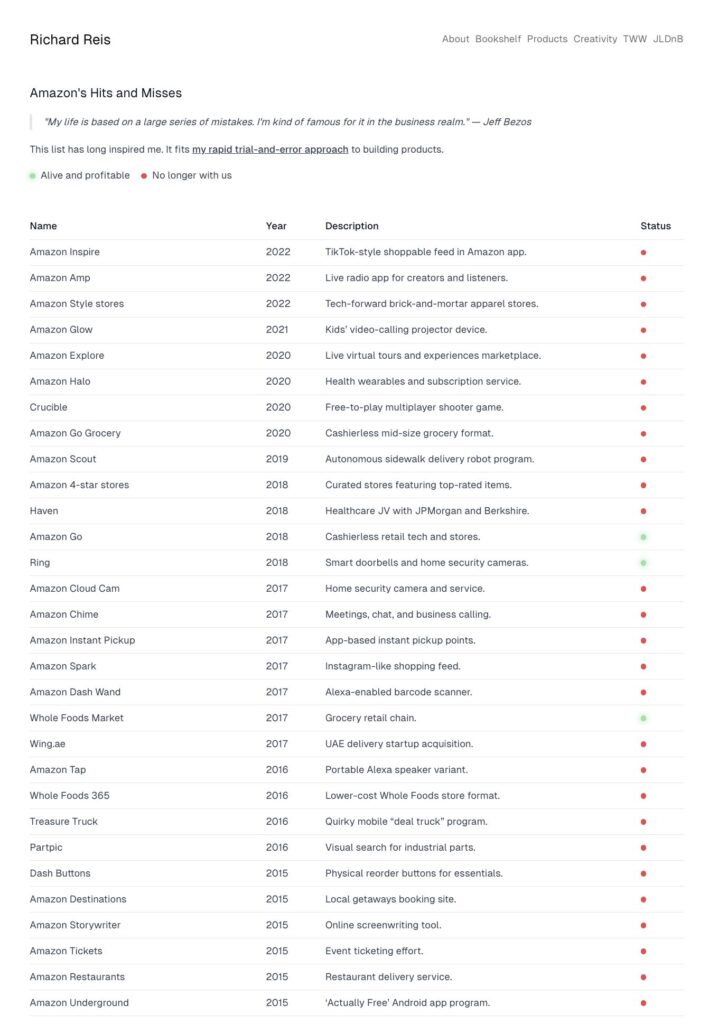Screen dimensions: 709x1024
Task: Click the Year column header
Action: click(276, 226)
